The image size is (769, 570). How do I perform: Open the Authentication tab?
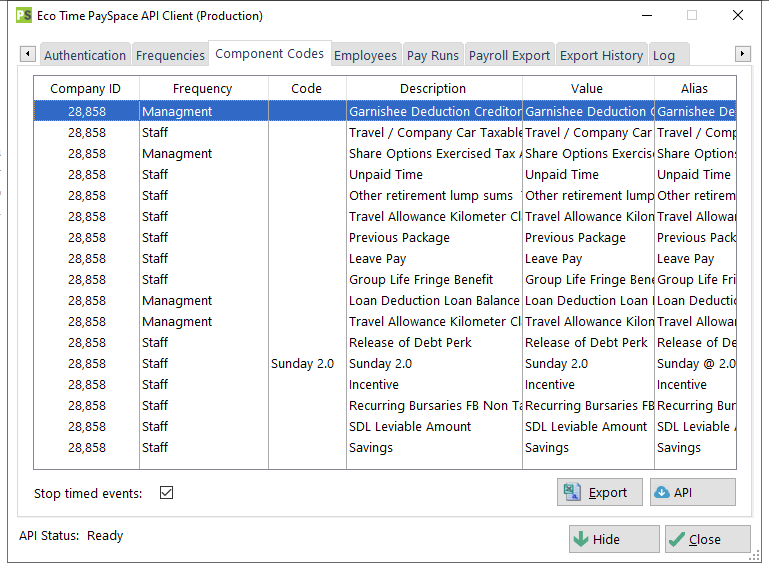tap(85, 55)
